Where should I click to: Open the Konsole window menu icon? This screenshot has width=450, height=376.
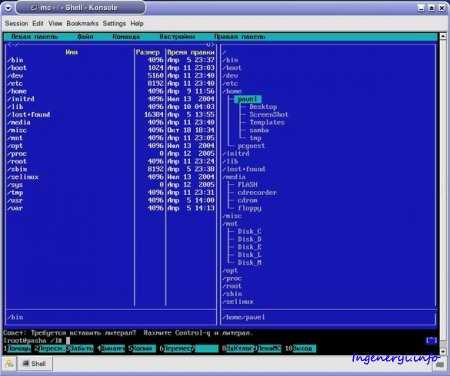click(x=7, y=7)
